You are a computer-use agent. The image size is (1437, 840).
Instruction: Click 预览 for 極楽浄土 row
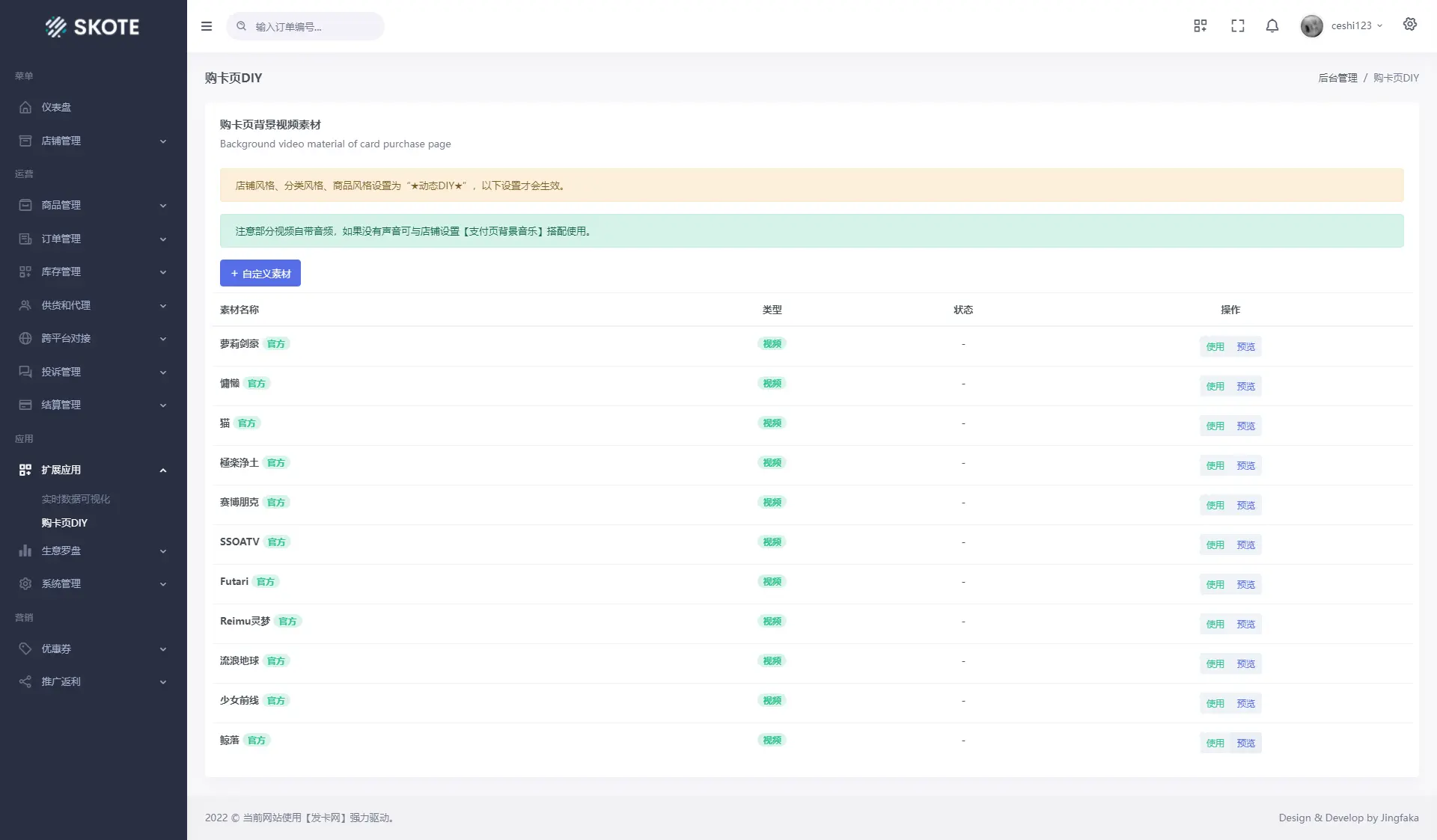pyautogui.click(x=1246, y=465)
